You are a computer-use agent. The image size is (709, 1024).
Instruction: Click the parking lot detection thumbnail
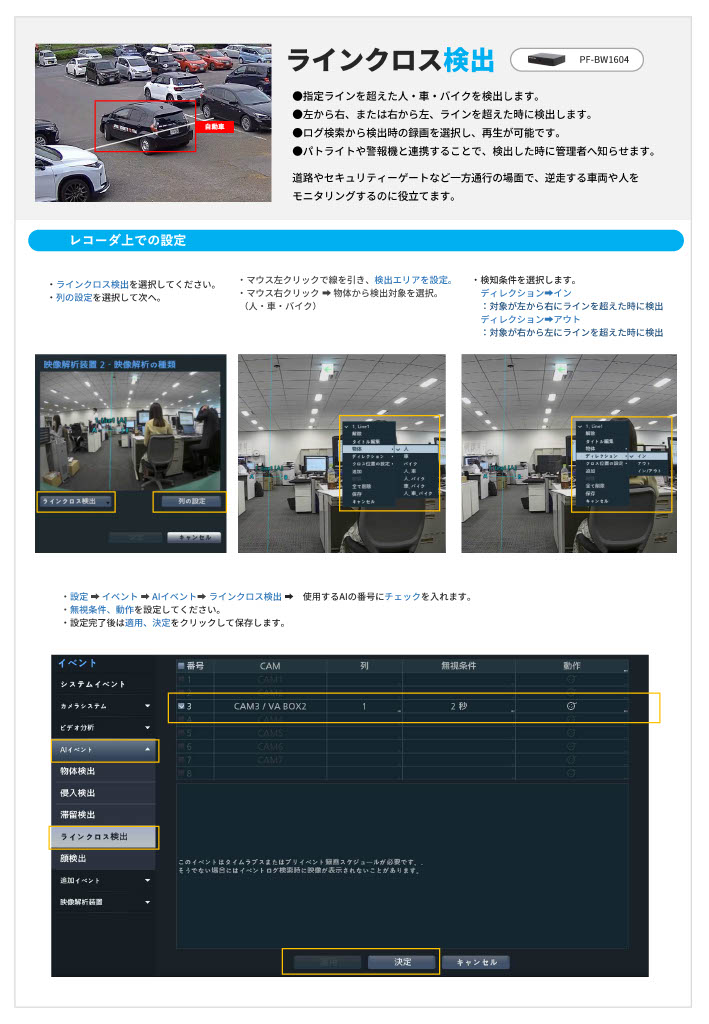point(153,122)
